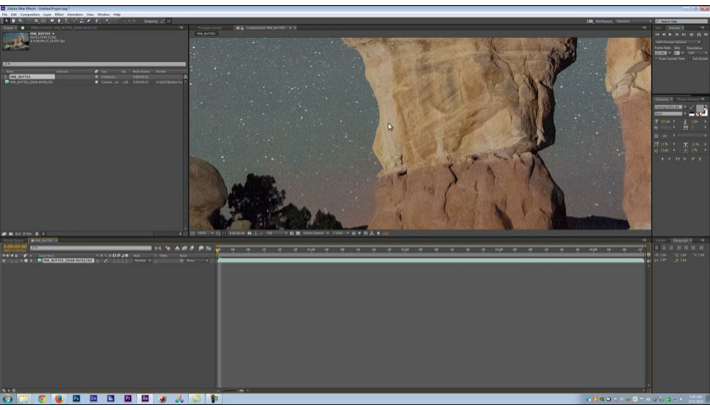Screen dimensions: 710x410
Task: Select the Eraser tool
Action: [x=89, y=21]
